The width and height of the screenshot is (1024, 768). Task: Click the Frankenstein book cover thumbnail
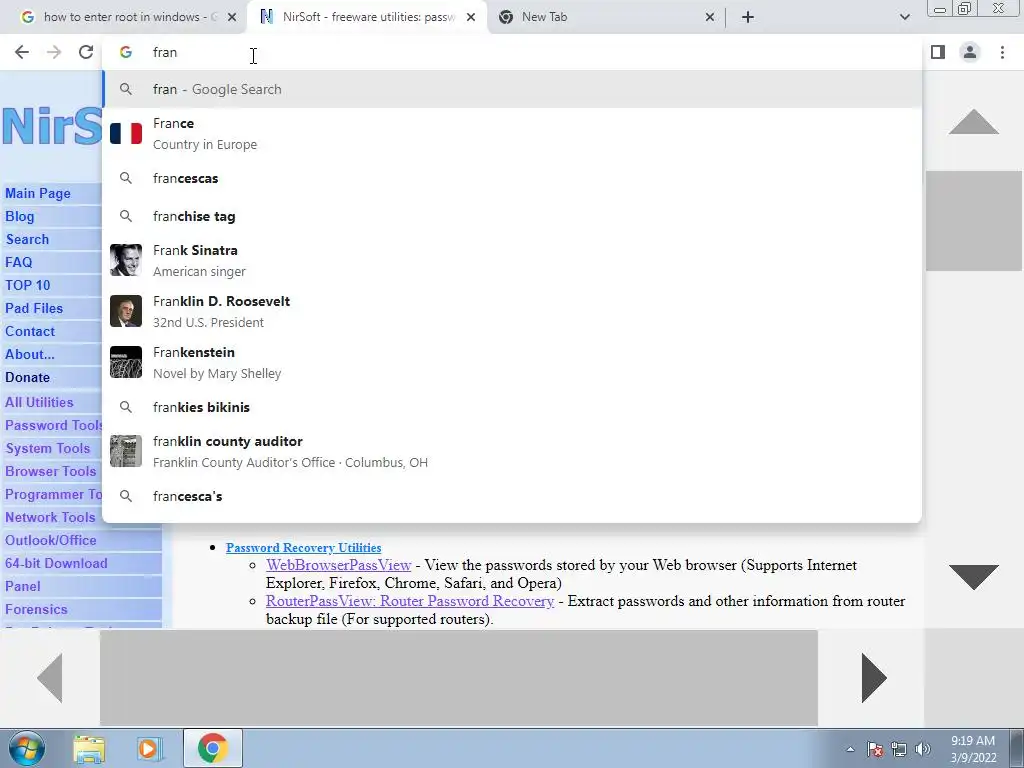(126, 362)
